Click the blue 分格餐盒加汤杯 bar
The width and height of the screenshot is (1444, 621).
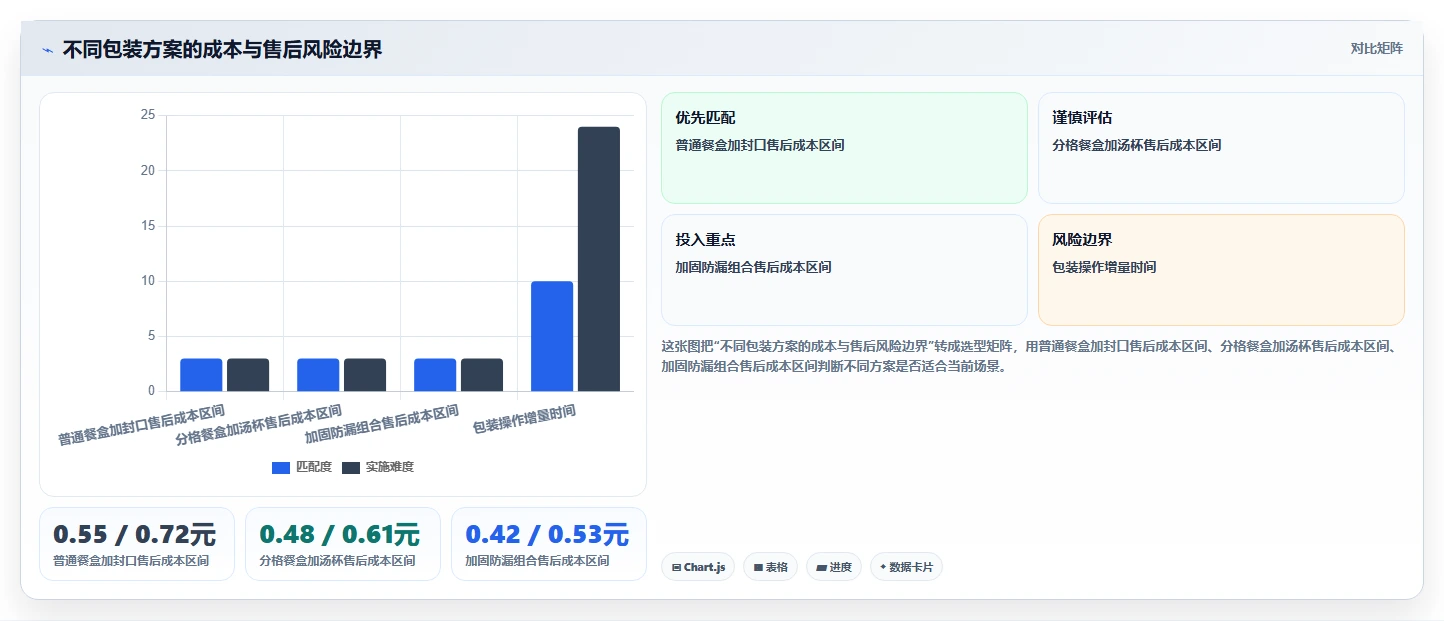[x=318, y=375]
